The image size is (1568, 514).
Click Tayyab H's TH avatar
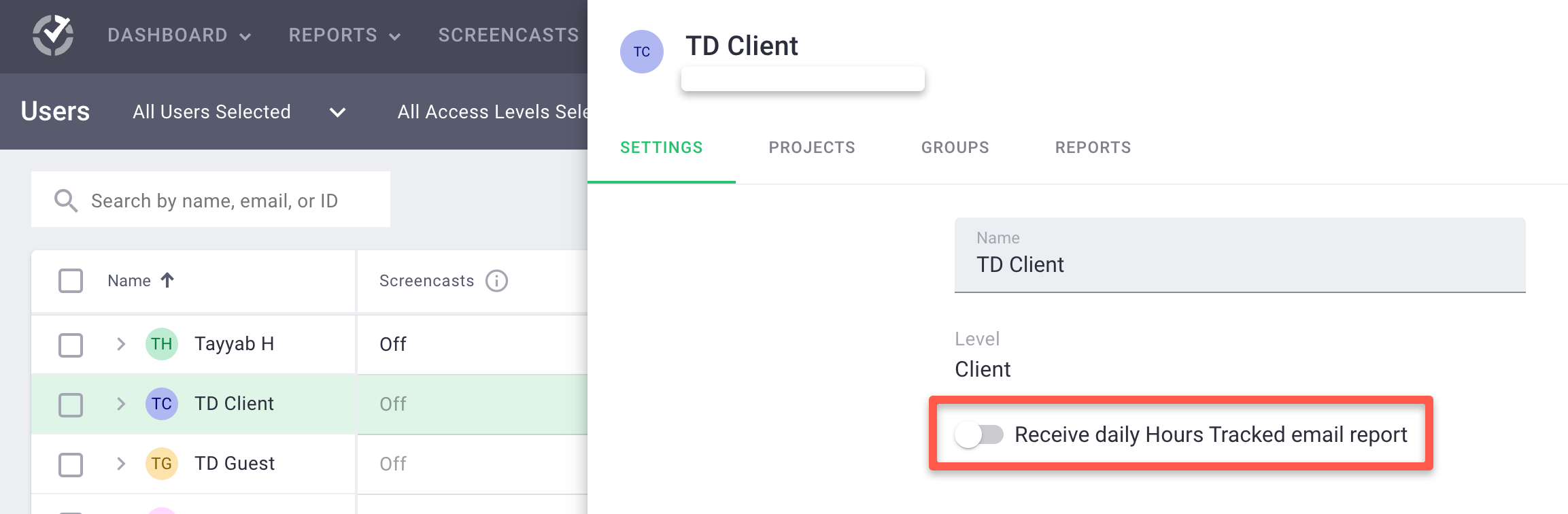[x=162, y=344]
